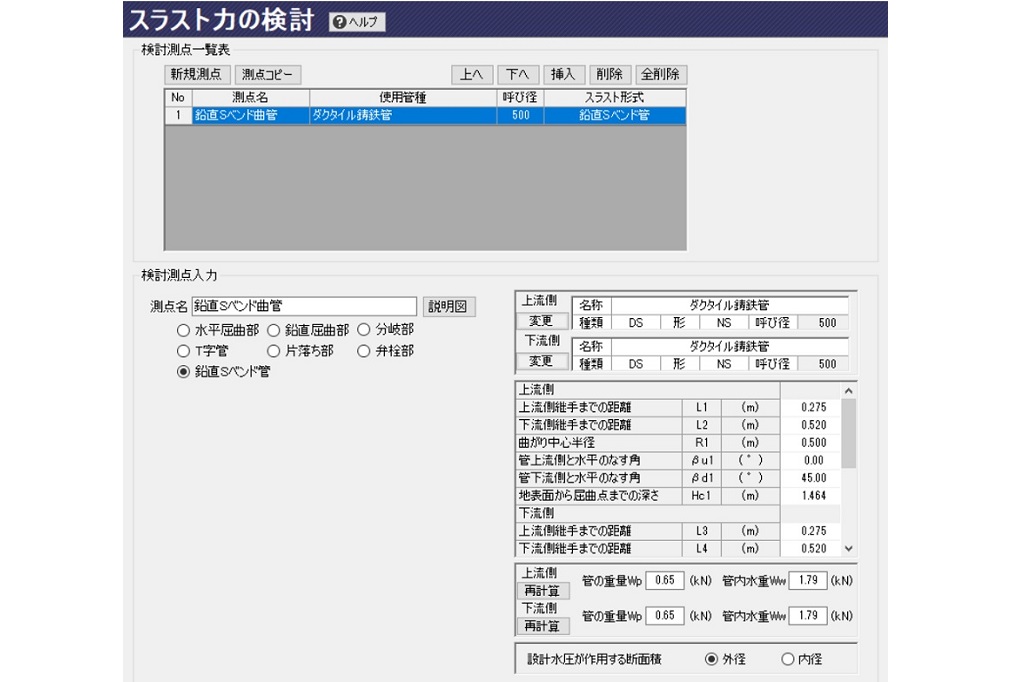Click the L2 value 0.520
This screenshot has width=1023, height=682.
click(x=810, y=425)
